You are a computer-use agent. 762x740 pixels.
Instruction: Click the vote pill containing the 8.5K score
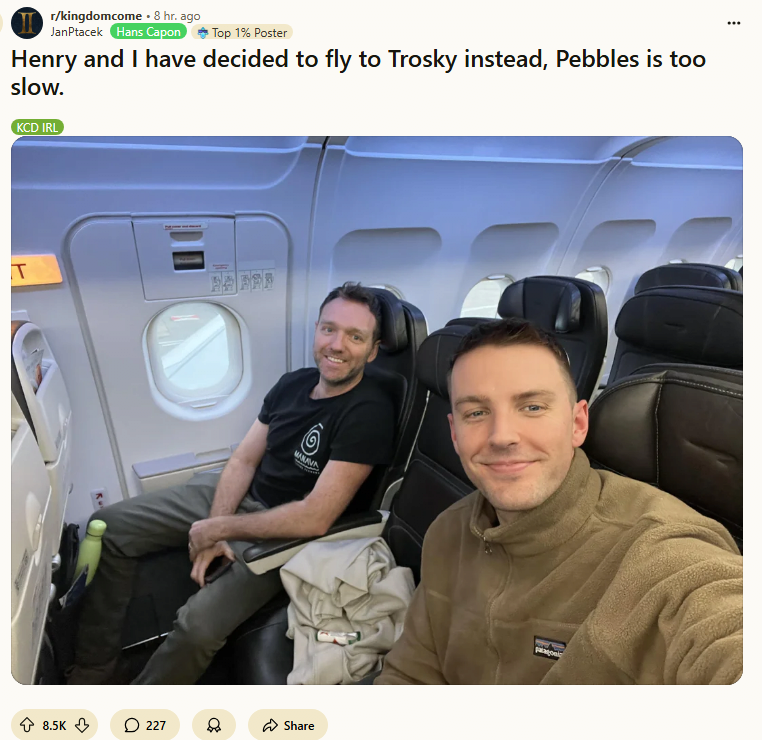[54, 725]
